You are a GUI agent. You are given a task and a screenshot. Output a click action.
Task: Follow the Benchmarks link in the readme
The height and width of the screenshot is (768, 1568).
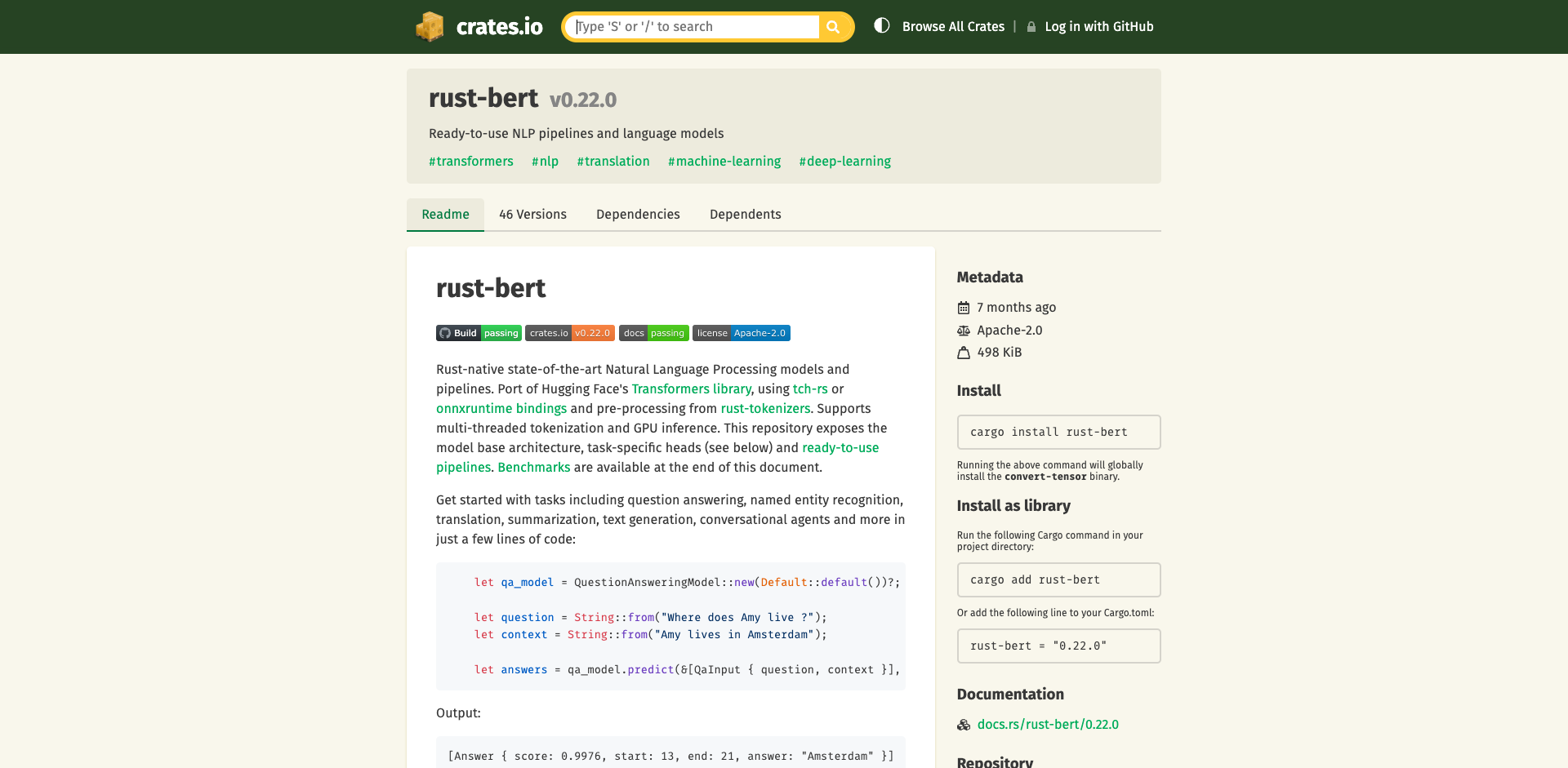(533, 467)
